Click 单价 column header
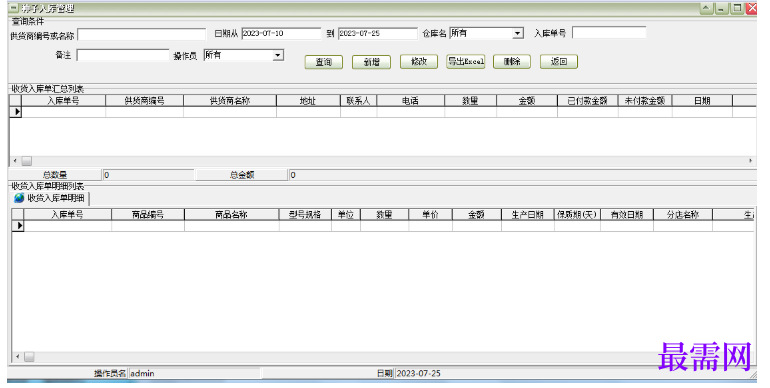 [x=430, y=215]
